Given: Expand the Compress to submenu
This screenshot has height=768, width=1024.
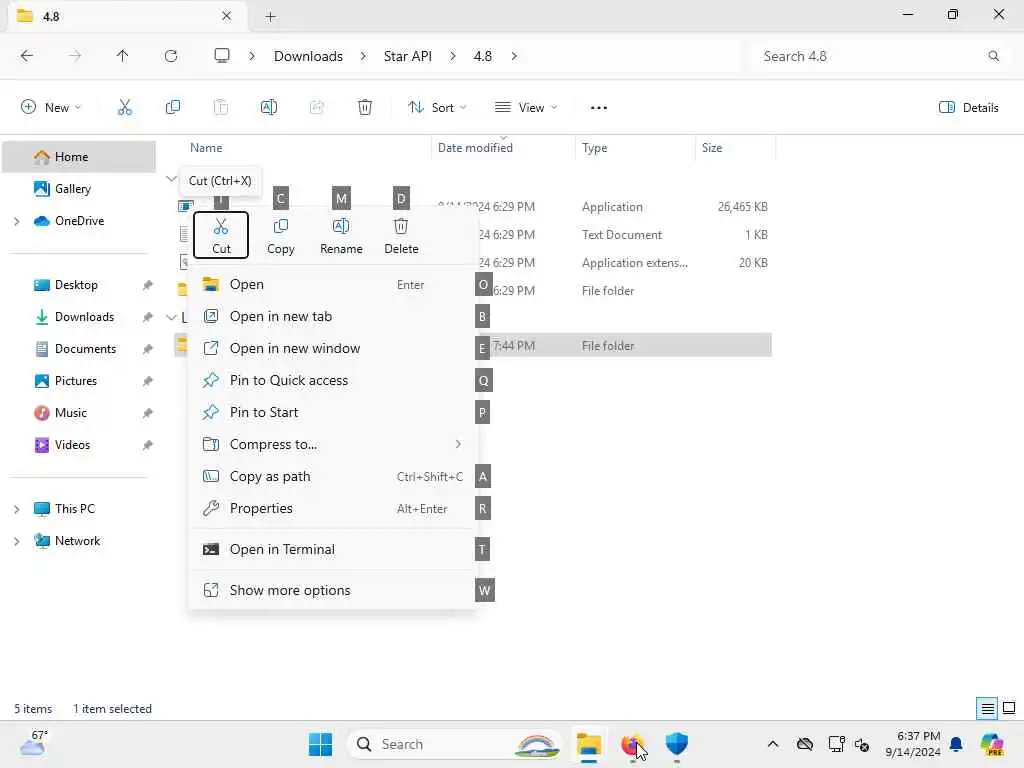Looking at the screenshot, I should click(x=333, y=444).
